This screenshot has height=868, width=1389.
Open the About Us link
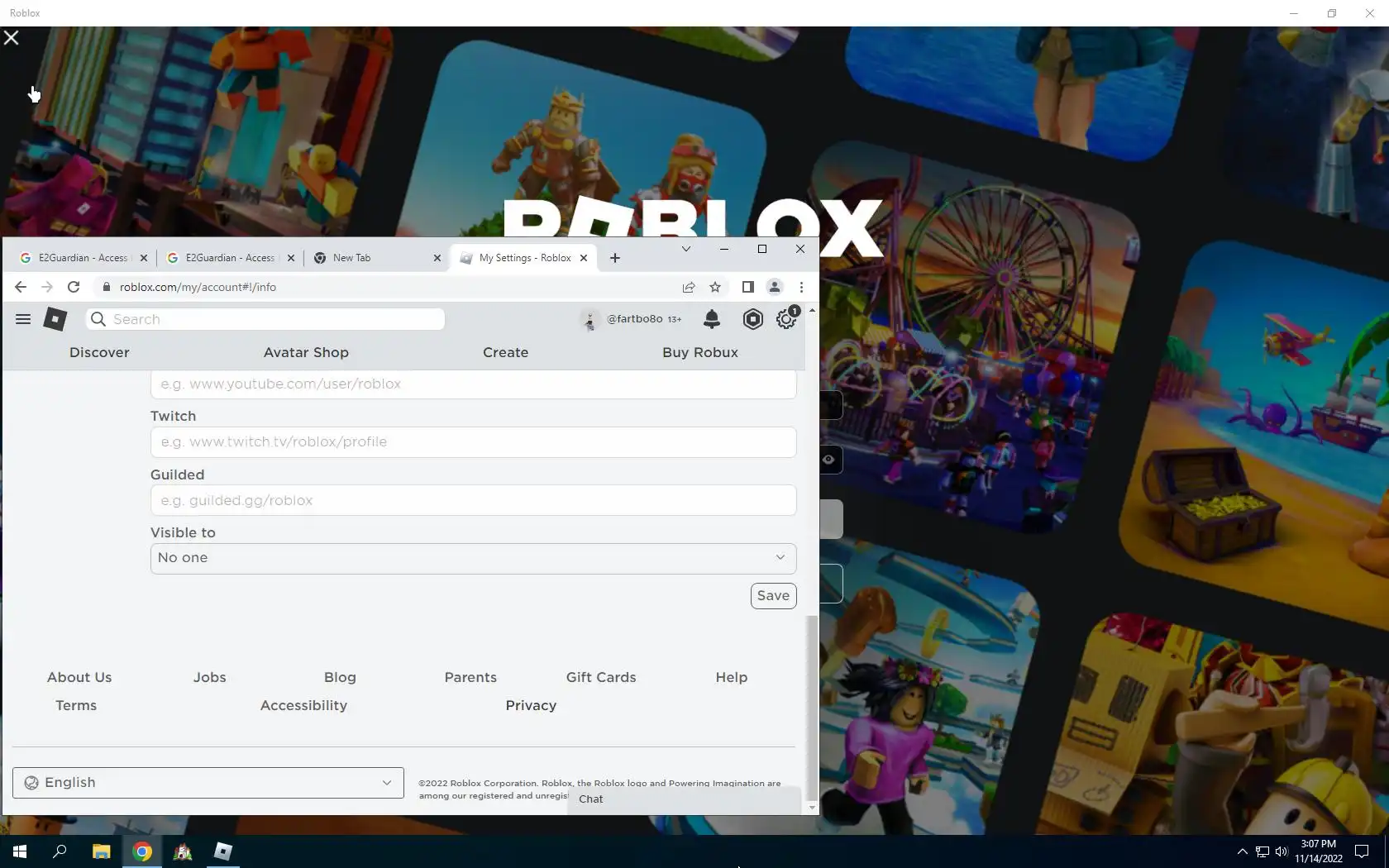(79, 677)
